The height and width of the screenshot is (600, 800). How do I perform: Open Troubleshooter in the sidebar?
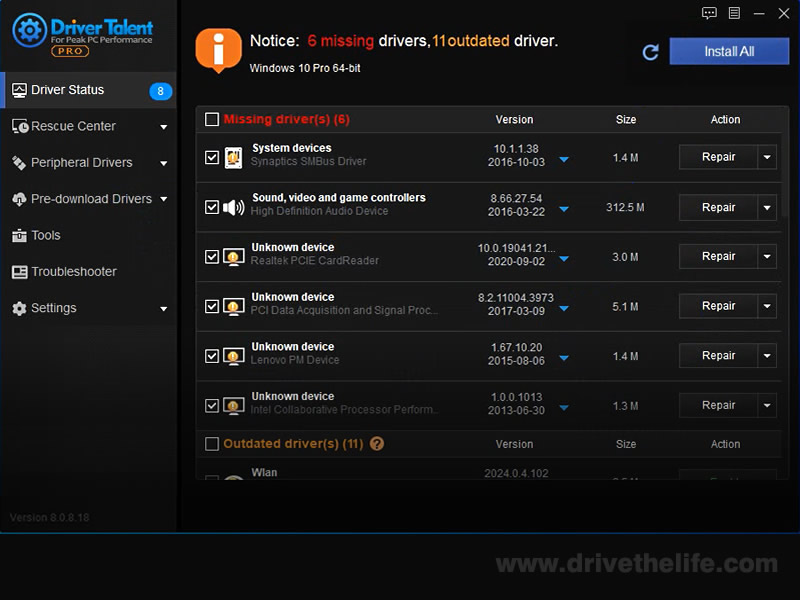coord(89,272)
